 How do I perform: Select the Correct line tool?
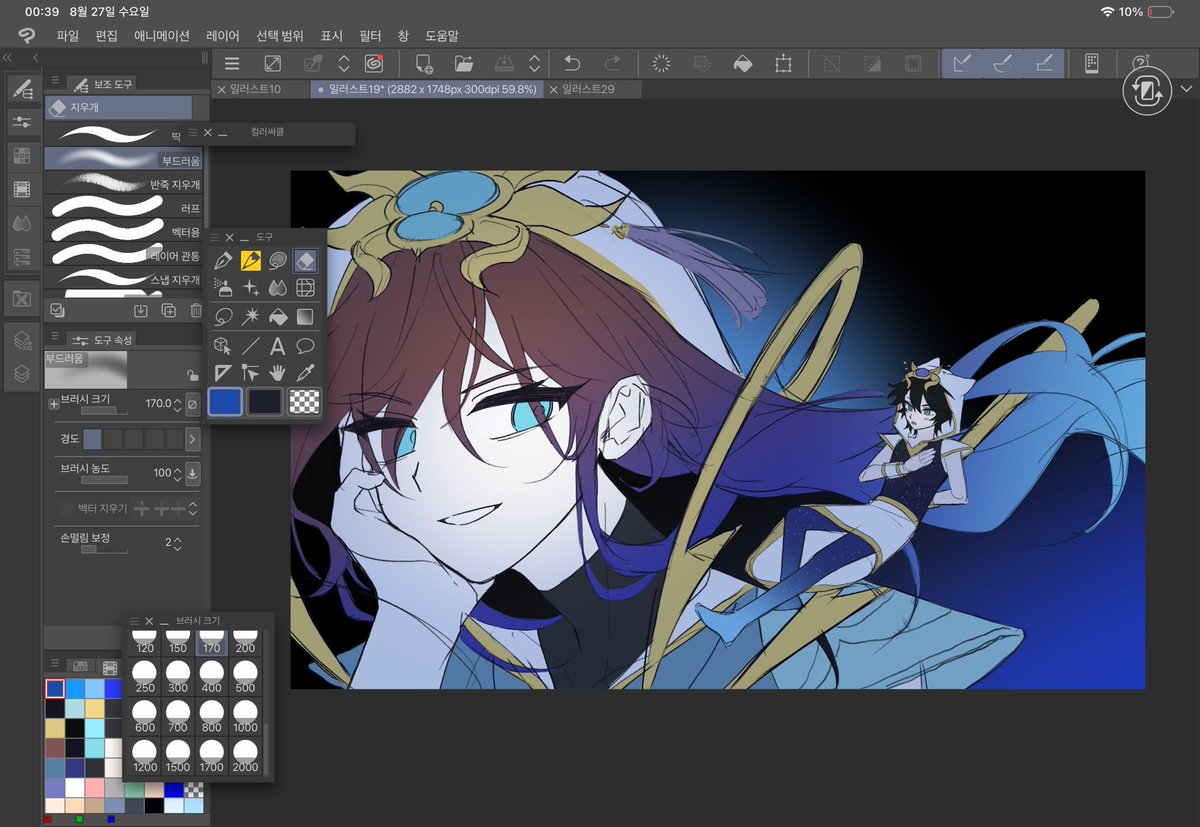pyautogui.click(x=251, y=373)
